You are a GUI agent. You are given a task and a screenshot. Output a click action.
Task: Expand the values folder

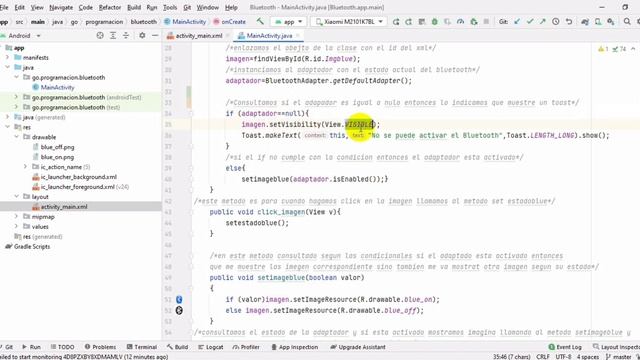[x=16, y=226]
